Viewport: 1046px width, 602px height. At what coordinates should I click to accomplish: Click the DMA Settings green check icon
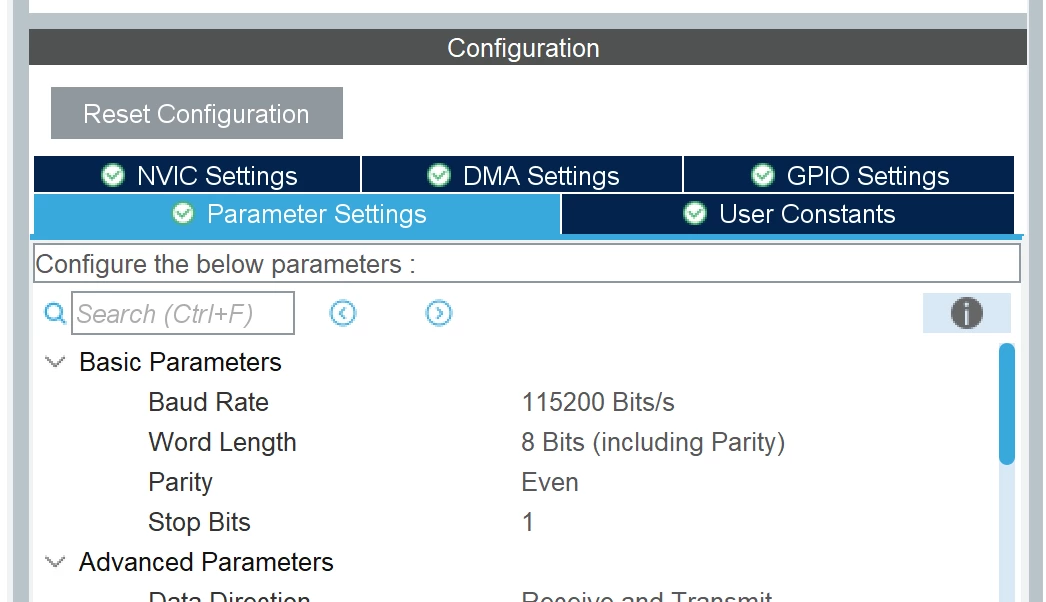point(438,176)
